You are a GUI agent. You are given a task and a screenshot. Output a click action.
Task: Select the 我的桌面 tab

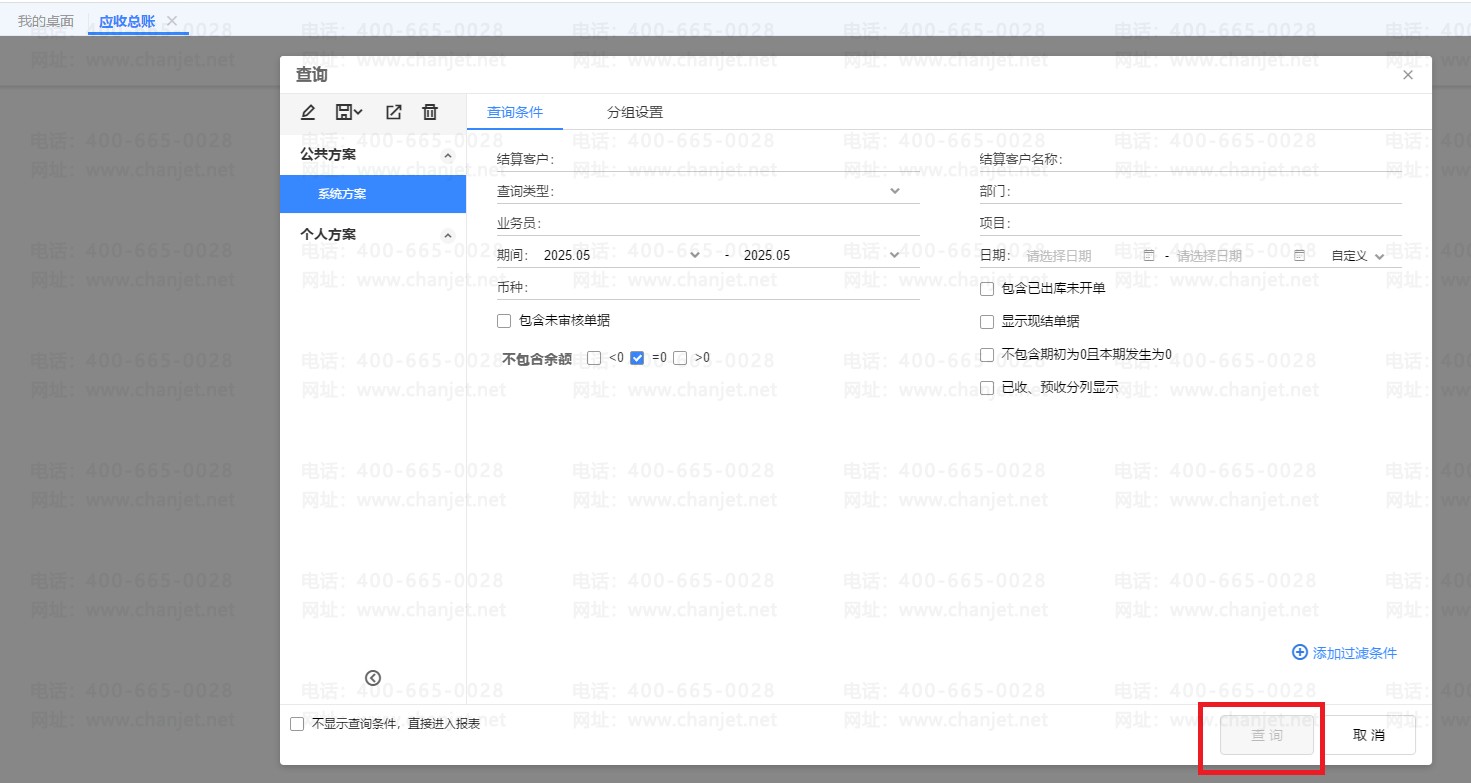(x=46, y=21)
